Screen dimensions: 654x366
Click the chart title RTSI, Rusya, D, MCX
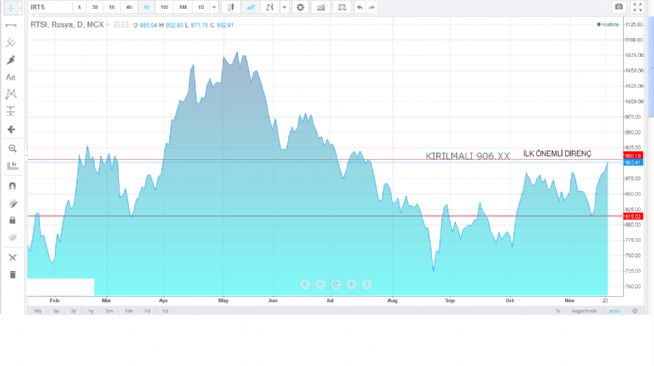tap(67, 25)
